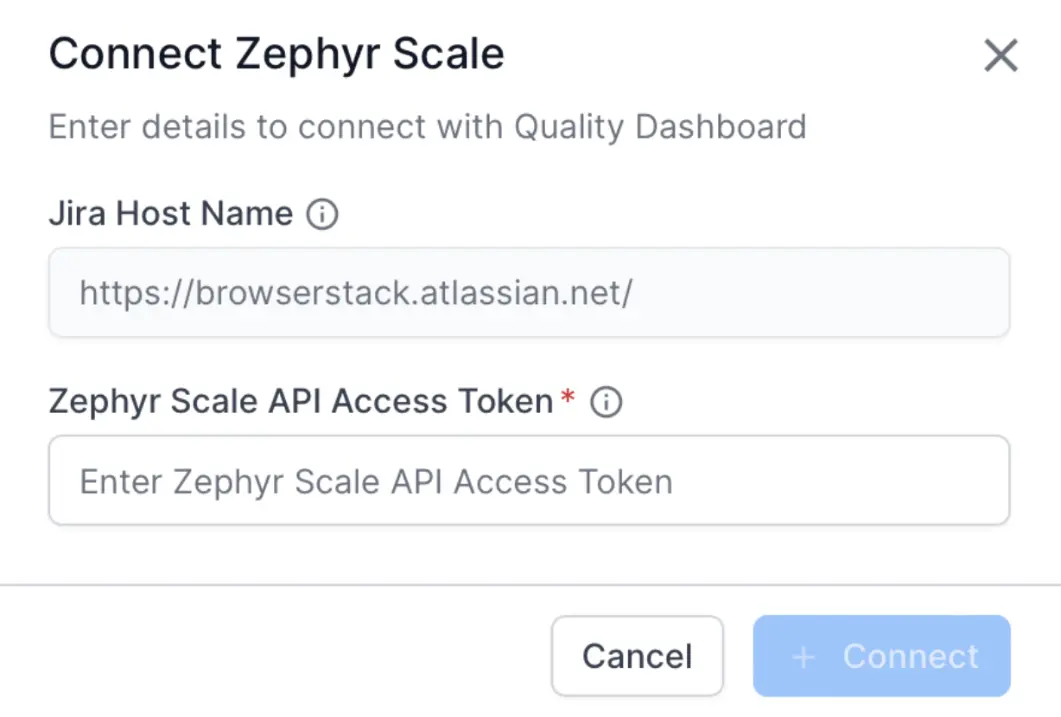1061x717 pixels.
Task: Click the Connect button text
Action: (910, 657)
